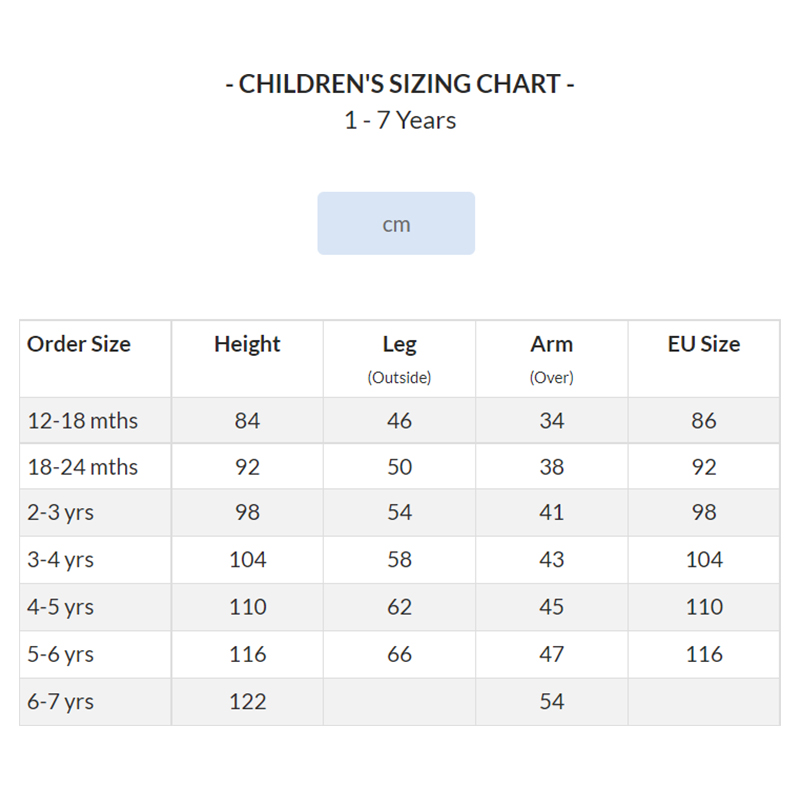The width and height of the screenshot is (800, 800).
Task: Select the height value 122
Action: coord(247,702)
